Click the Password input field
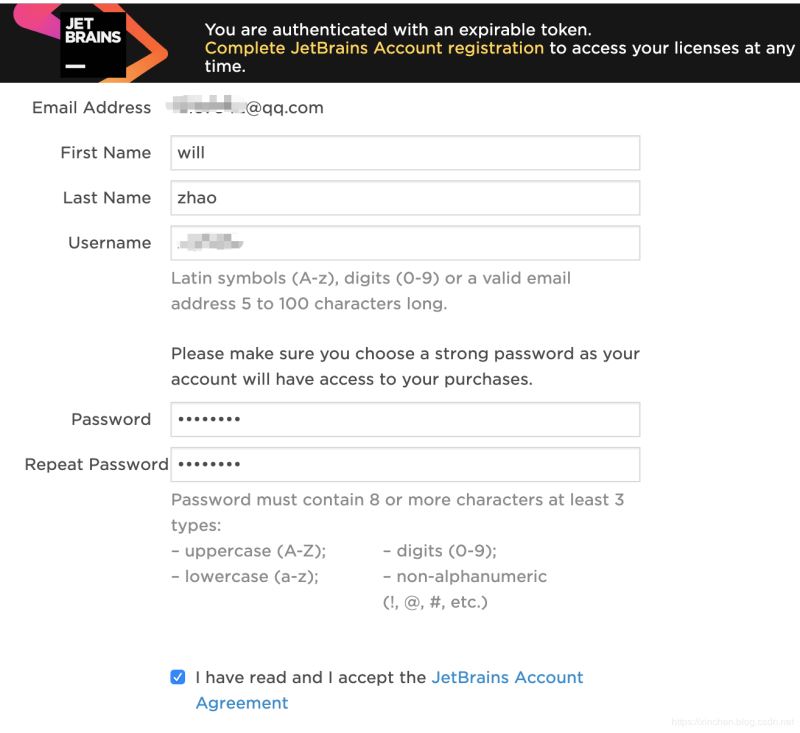800x733 pixels. click(x=405, y=420)
